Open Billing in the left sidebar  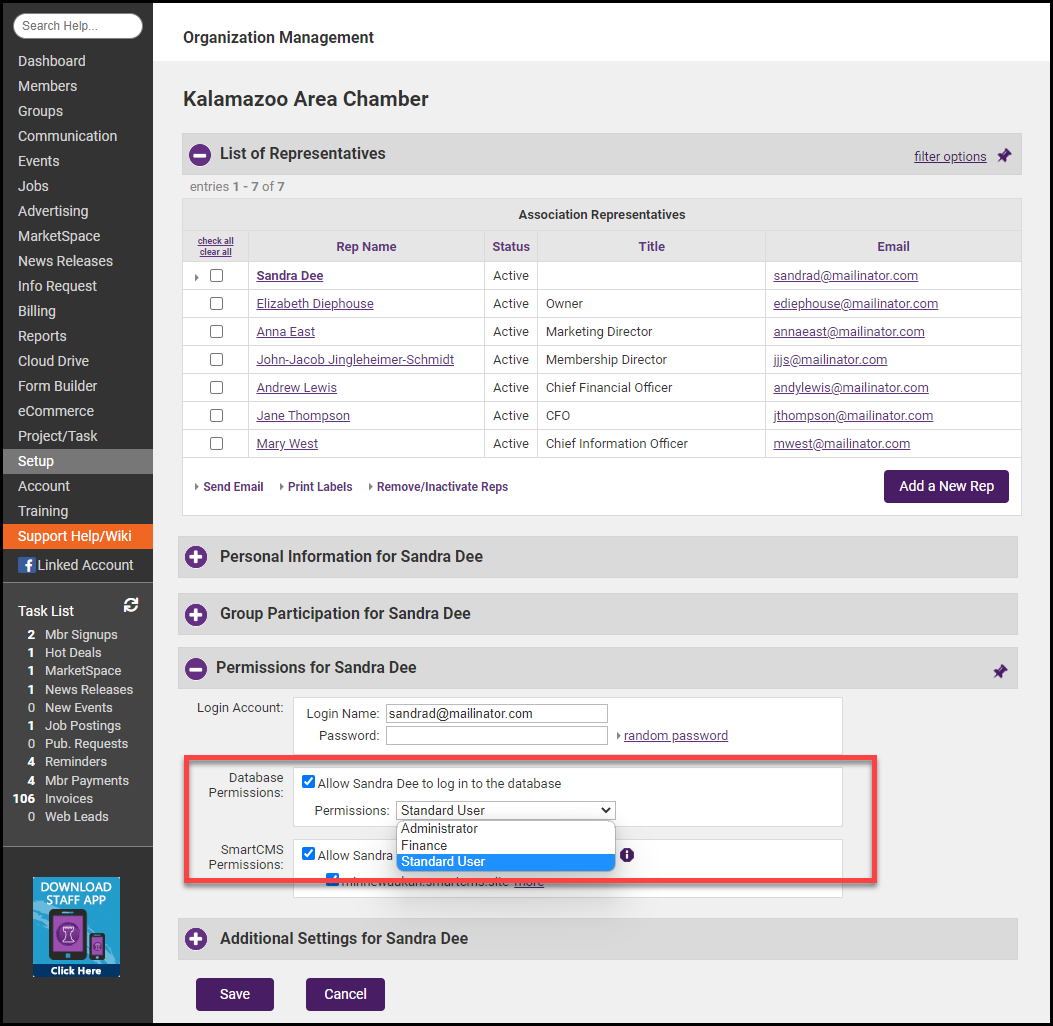pos(37,311)
